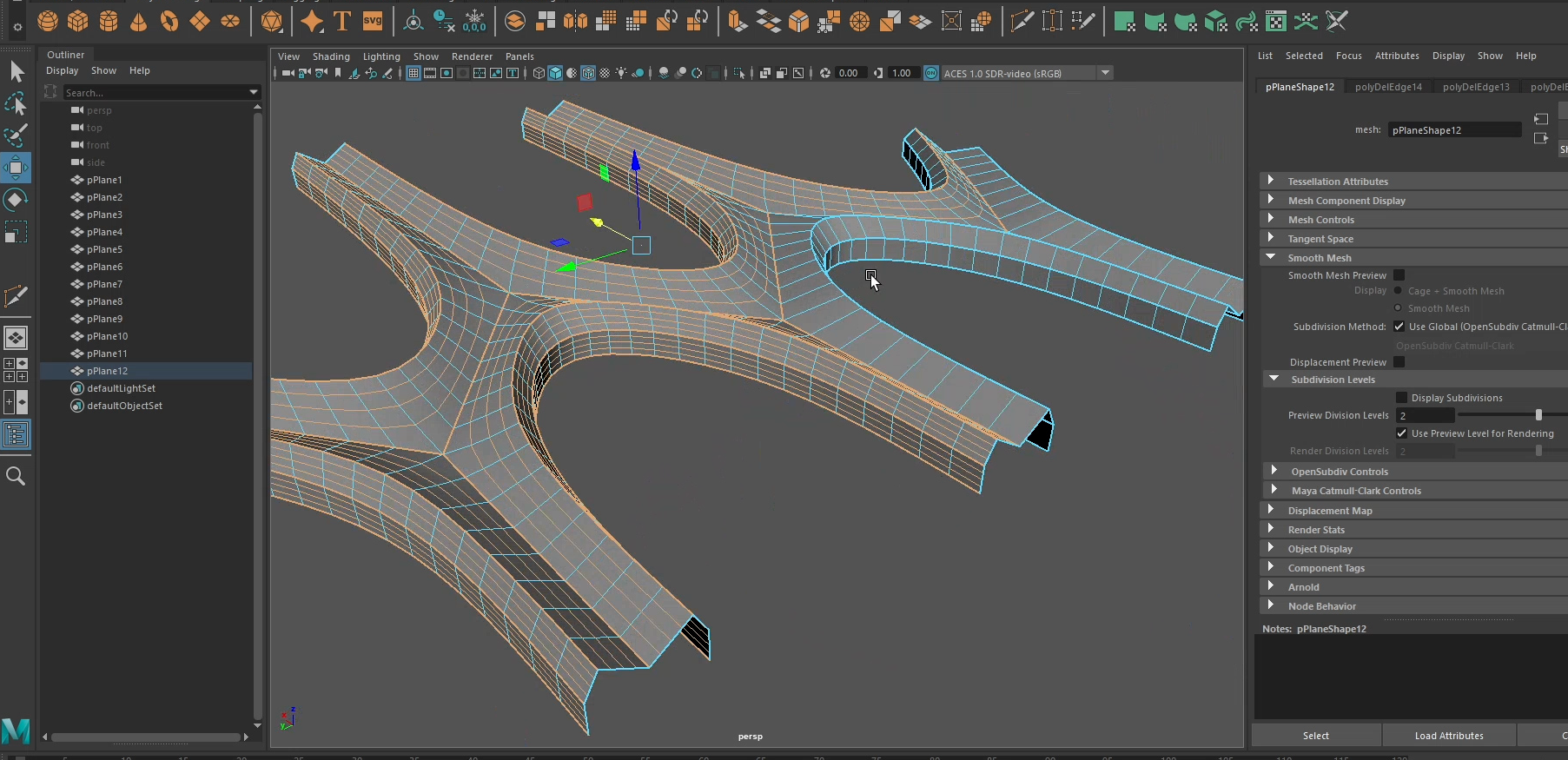Create a polygon sphere from the shelf
1568x760 pixels.
point(48,21)
